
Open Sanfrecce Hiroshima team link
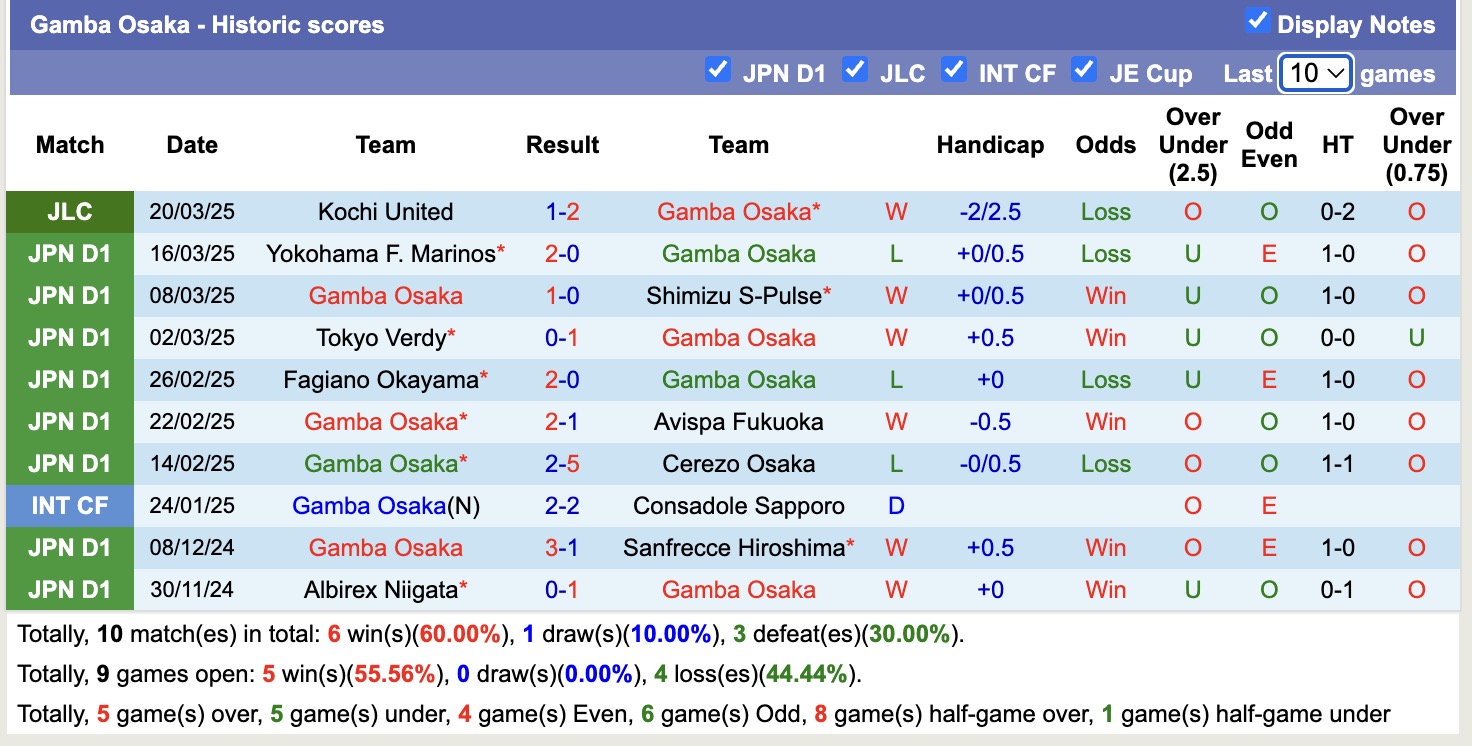tap(733, 548)
